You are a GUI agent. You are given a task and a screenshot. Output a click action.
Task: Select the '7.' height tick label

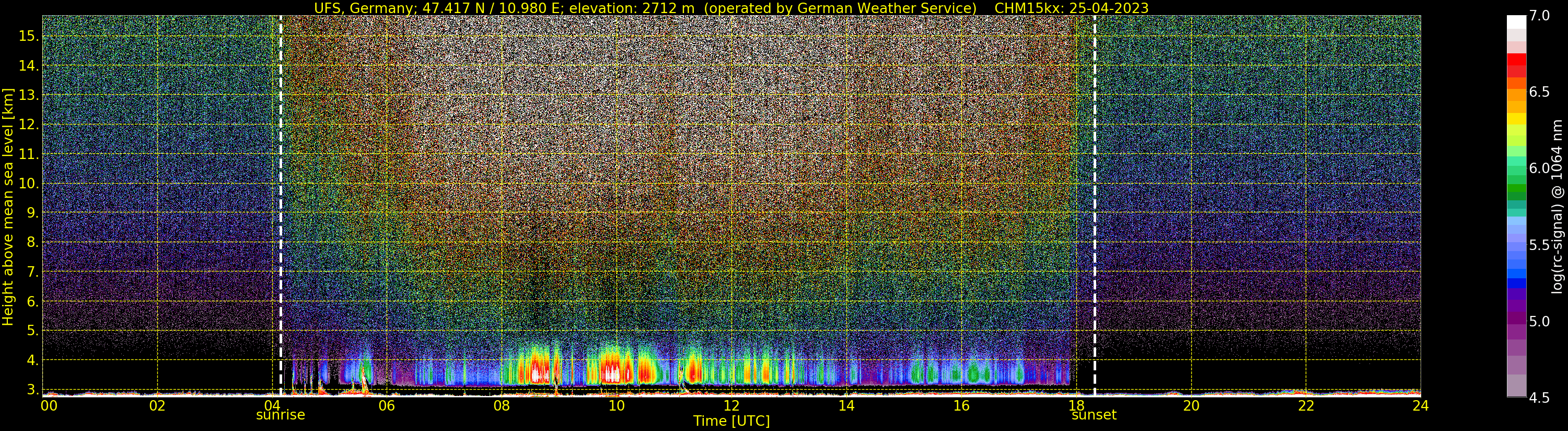pyautogui.click(x=32, y=272)
